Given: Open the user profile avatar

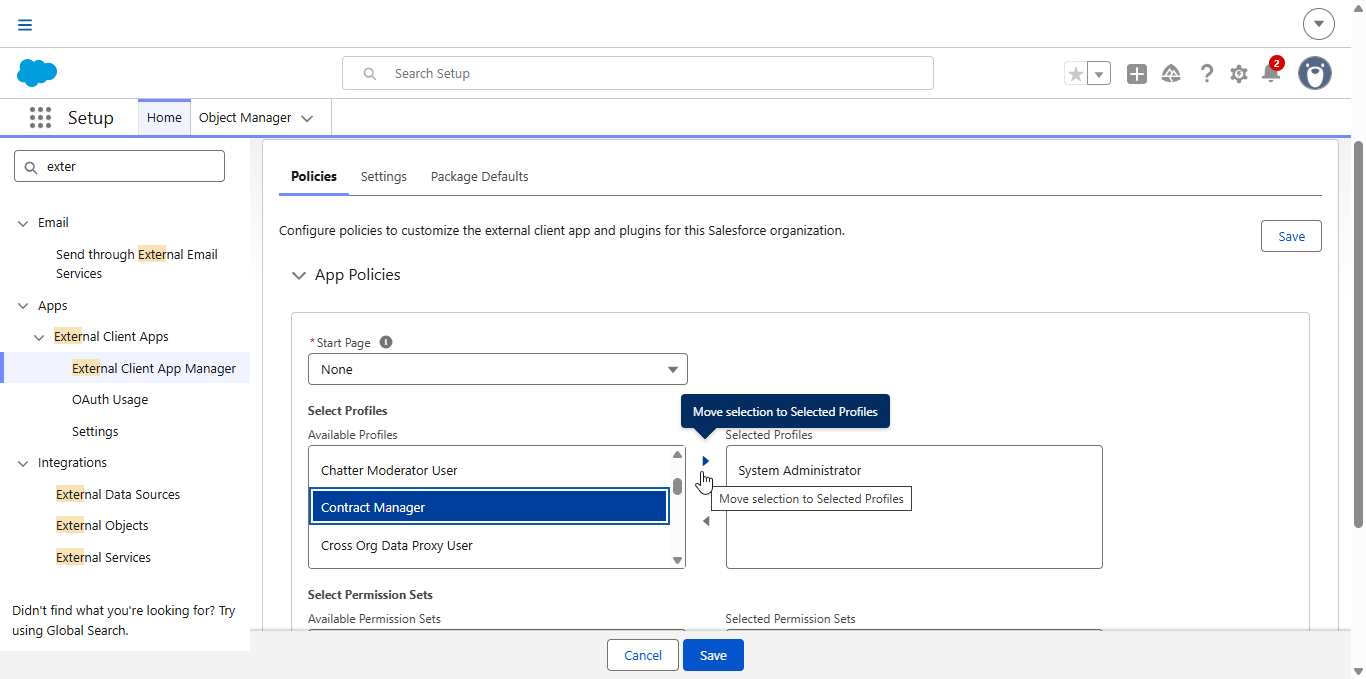Looking at the screenshot, I should pos(1315,73).
